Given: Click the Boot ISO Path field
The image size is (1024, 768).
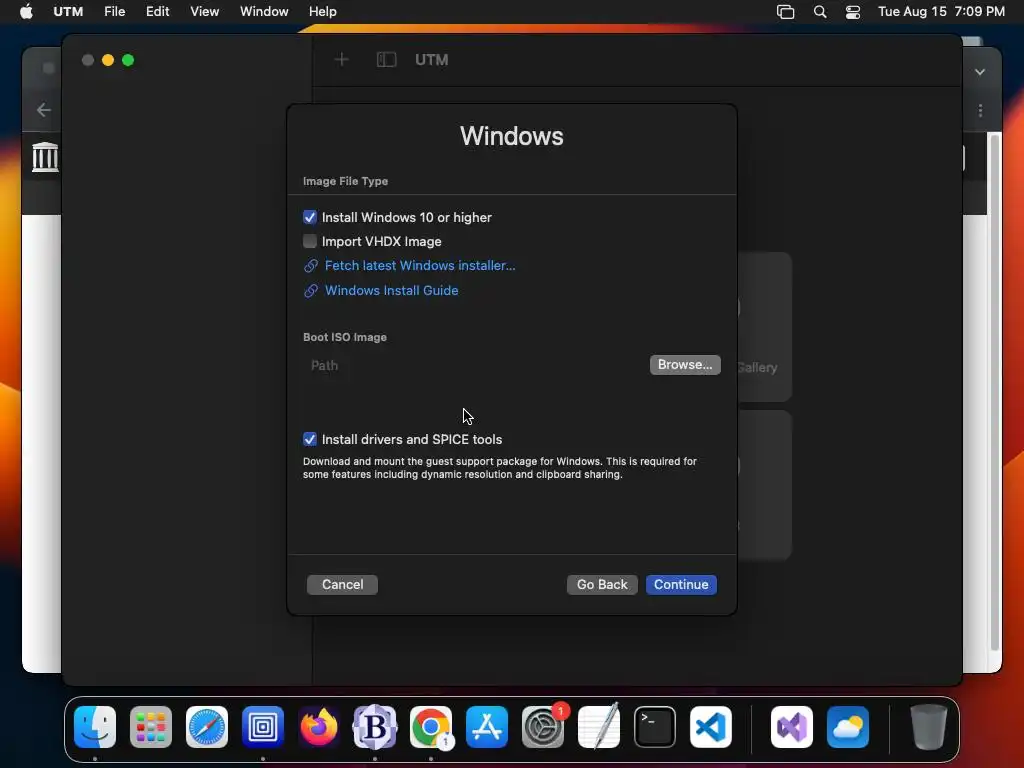Looking at the screenshot, I should point(475,365).
